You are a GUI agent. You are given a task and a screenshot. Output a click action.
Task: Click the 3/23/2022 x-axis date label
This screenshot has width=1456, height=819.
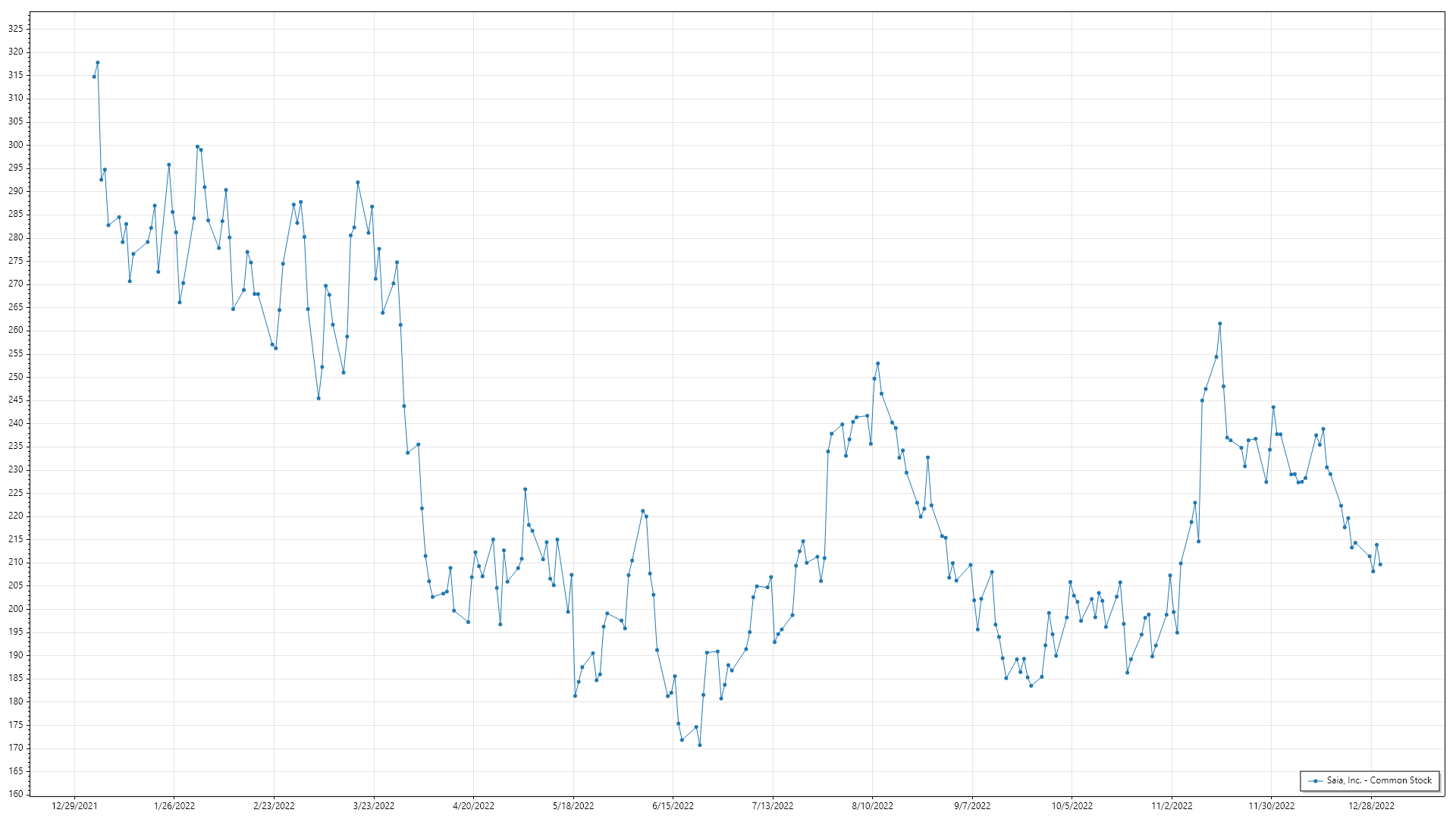click(x=374, y=806)
